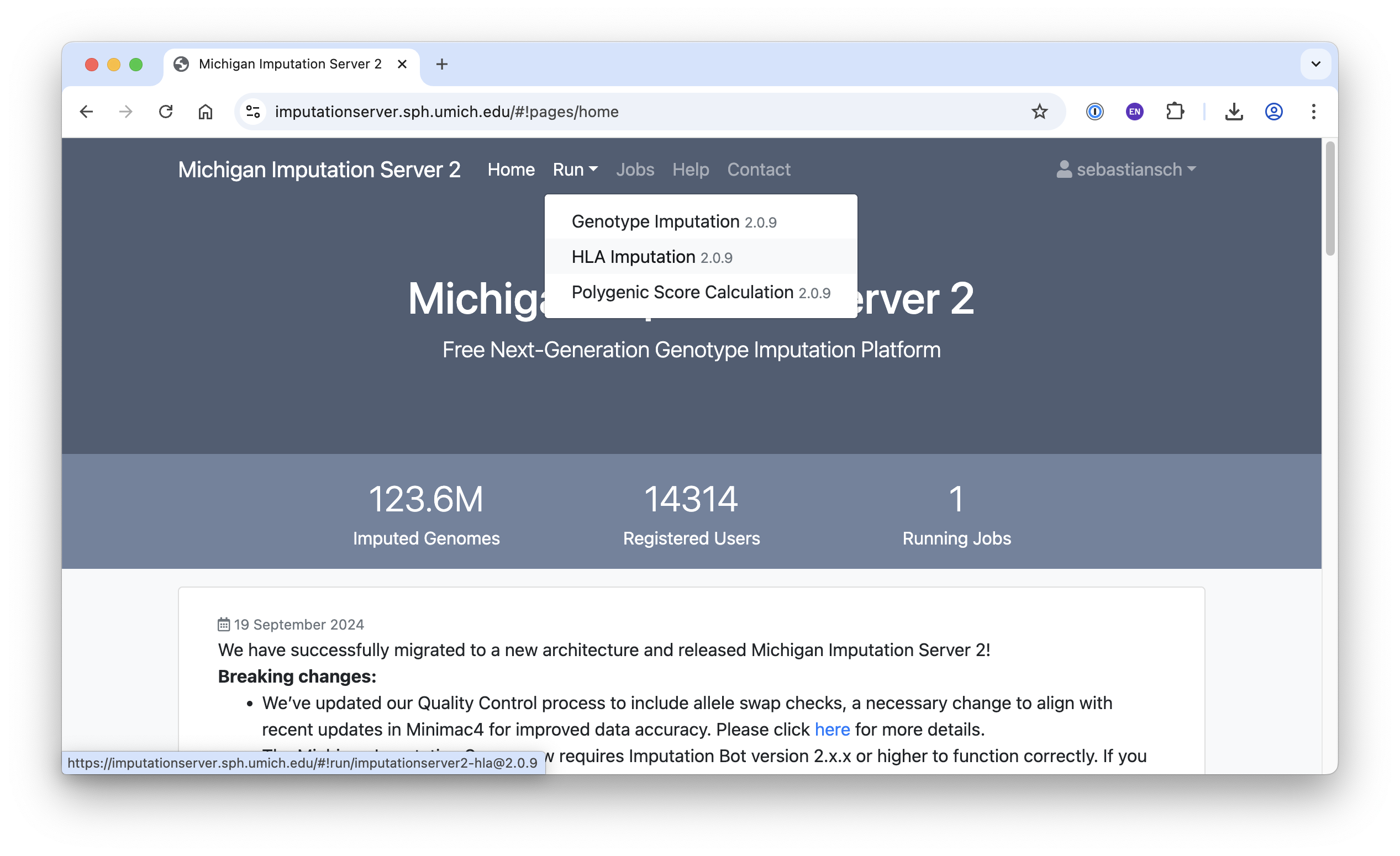Click the address bar URL field

625,112
